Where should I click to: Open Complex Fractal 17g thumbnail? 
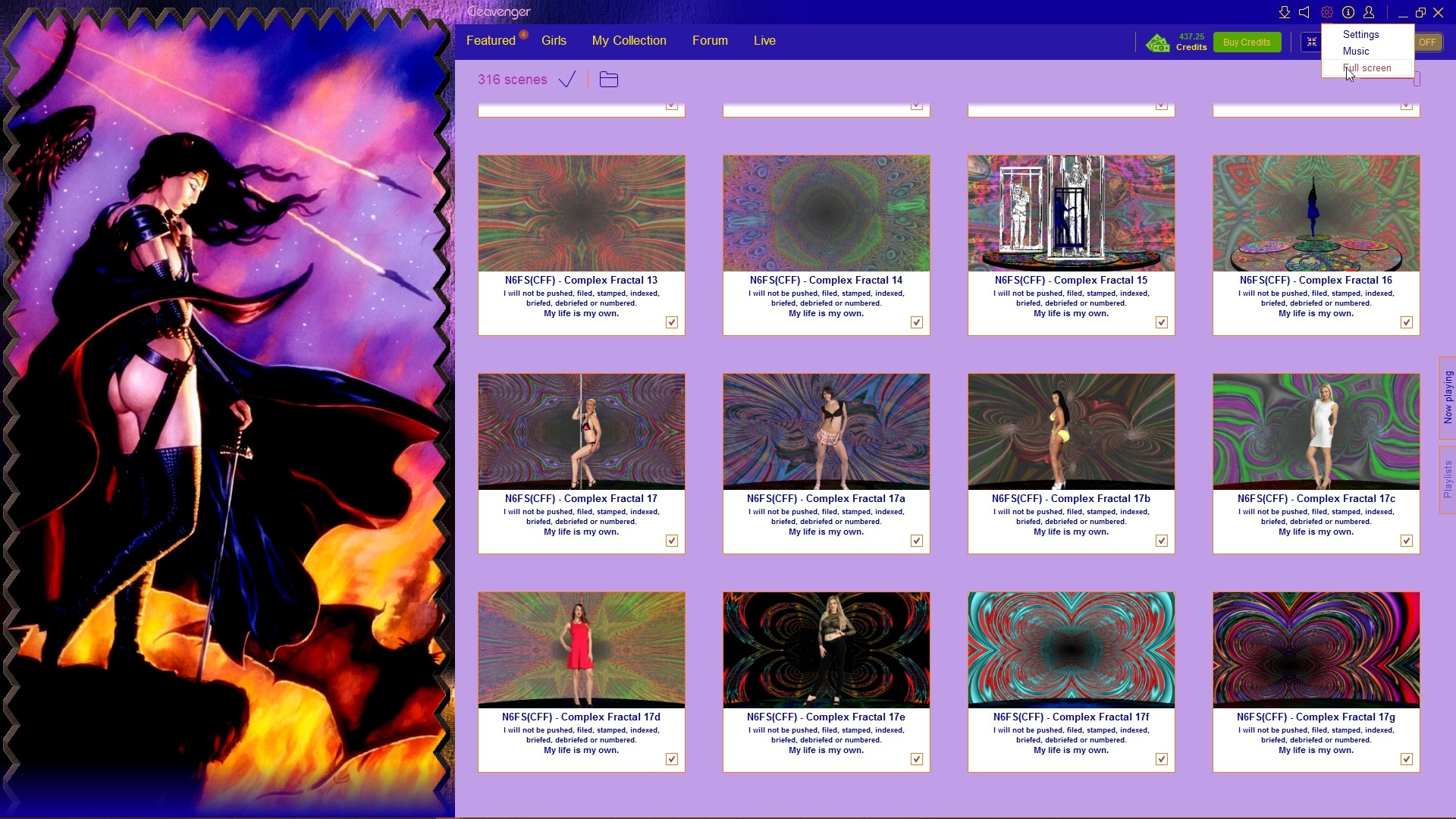coord(1316,651)
